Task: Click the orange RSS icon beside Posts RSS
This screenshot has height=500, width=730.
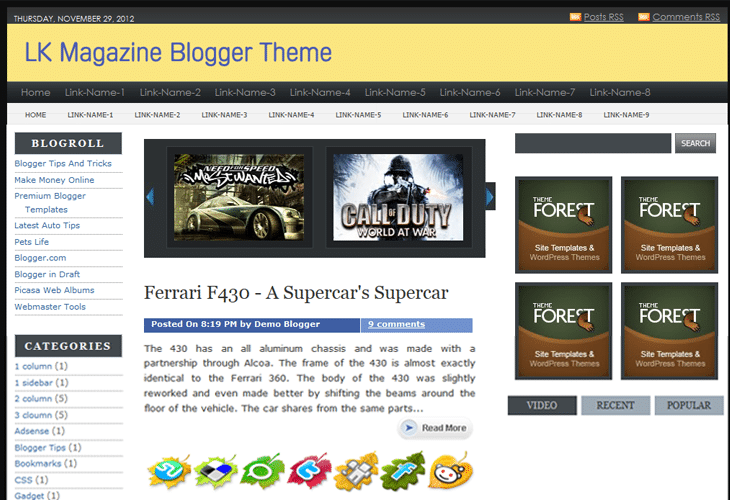Action: 575,17
